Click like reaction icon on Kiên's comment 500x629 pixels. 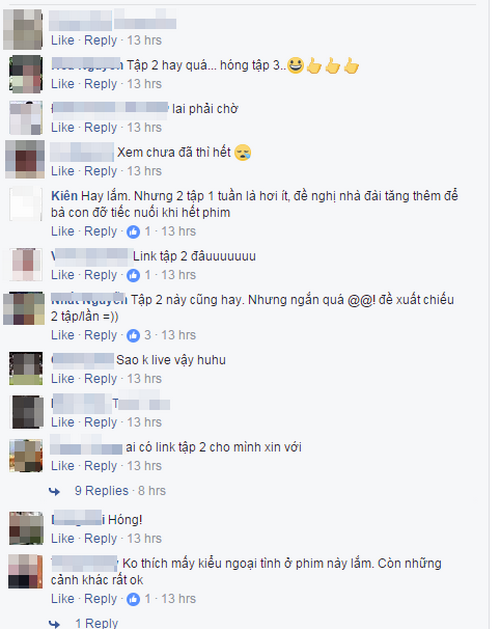tap(133, 231)
